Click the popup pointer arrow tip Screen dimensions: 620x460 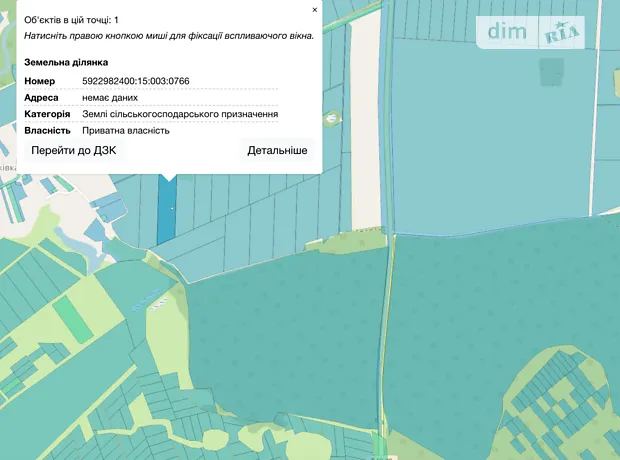168,180
